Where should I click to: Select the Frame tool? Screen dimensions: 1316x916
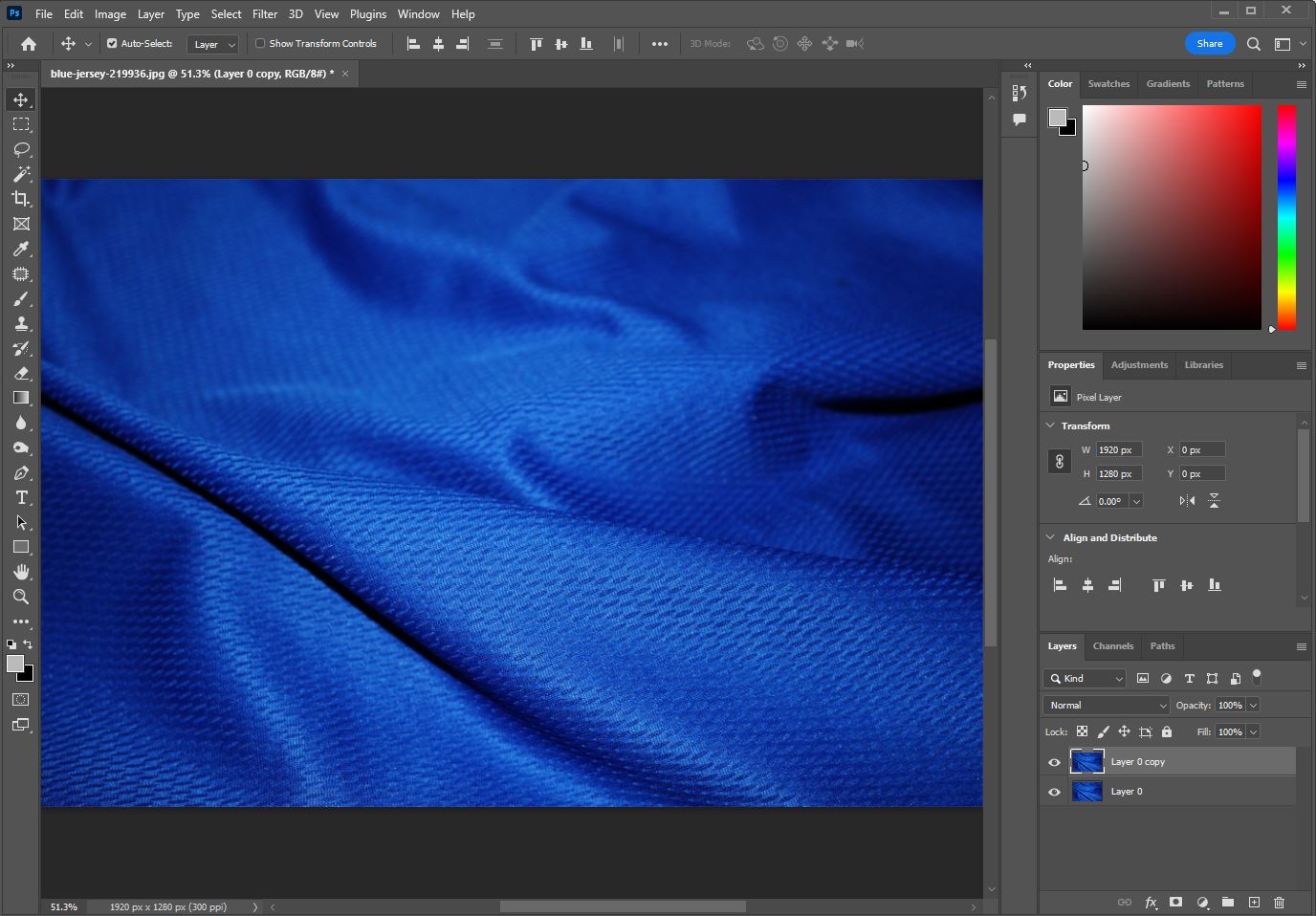coord(21,224)
